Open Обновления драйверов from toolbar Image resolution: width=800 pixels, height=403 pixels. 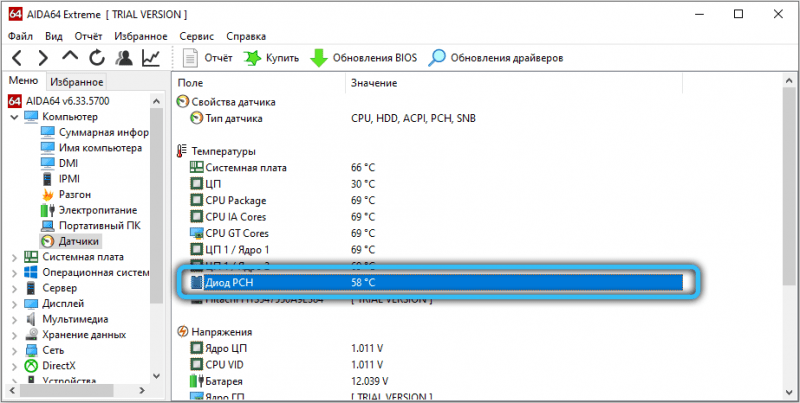pyautogui.click(x=495, y=58)
